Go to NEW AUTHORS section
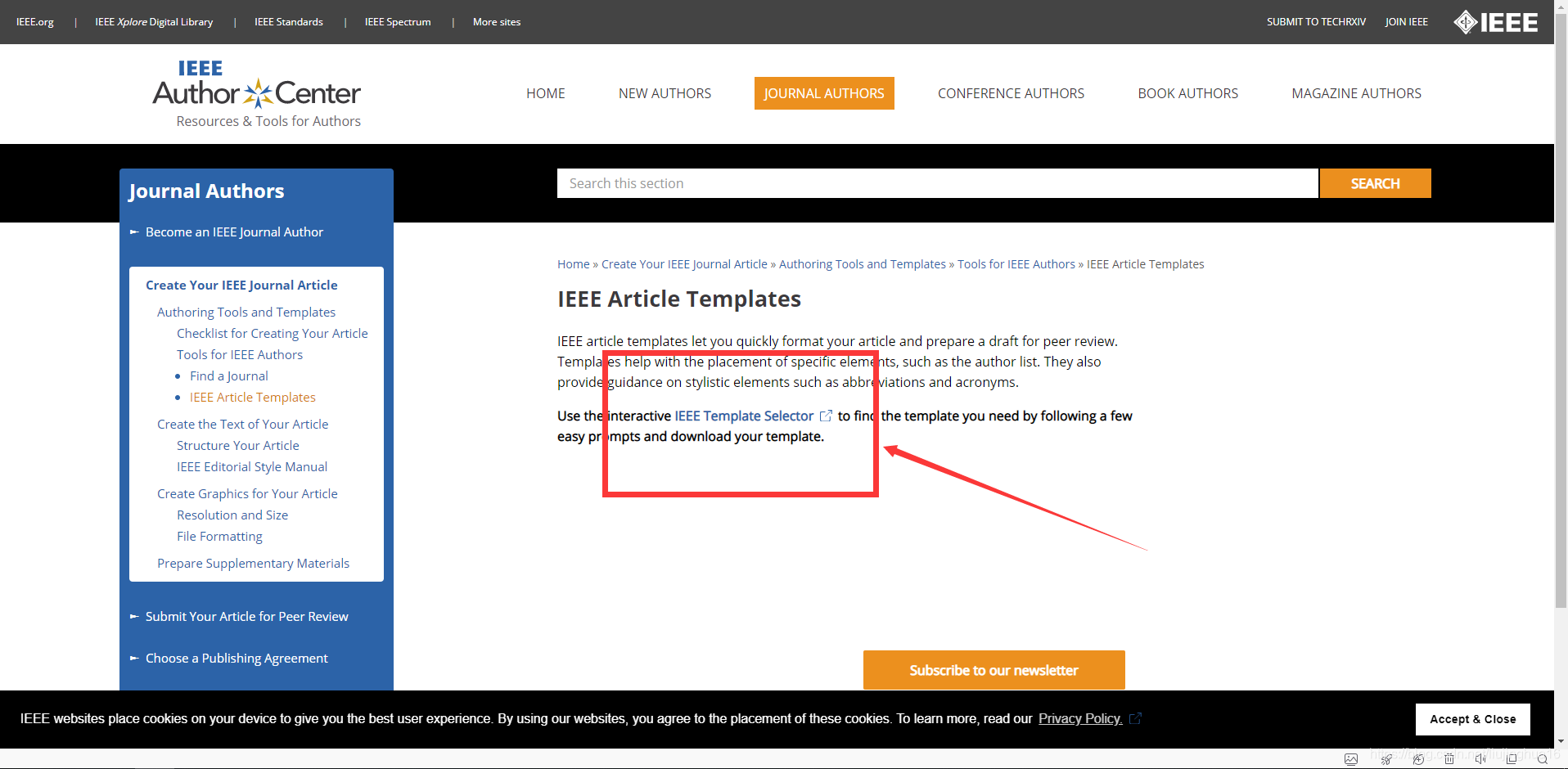Screen dimensions: 1568x769 [665, 93]
